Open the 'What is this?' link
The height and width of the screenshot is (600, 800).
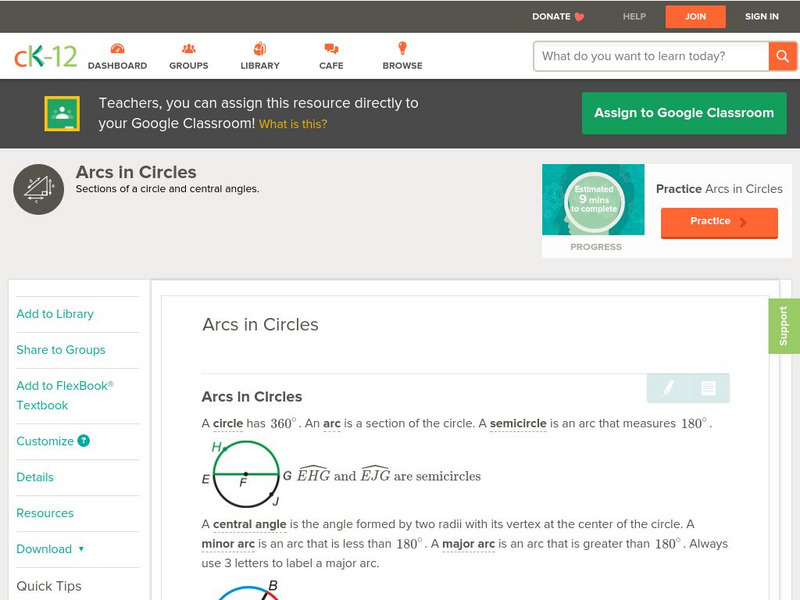293,124
